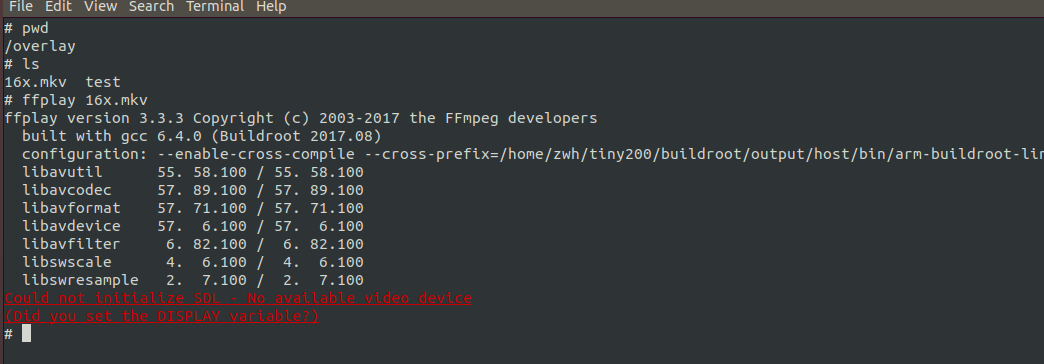This screenshot has width=1044, height=364.
Task: Click the 'test' directory name in ls output
Action: point(103,83)
